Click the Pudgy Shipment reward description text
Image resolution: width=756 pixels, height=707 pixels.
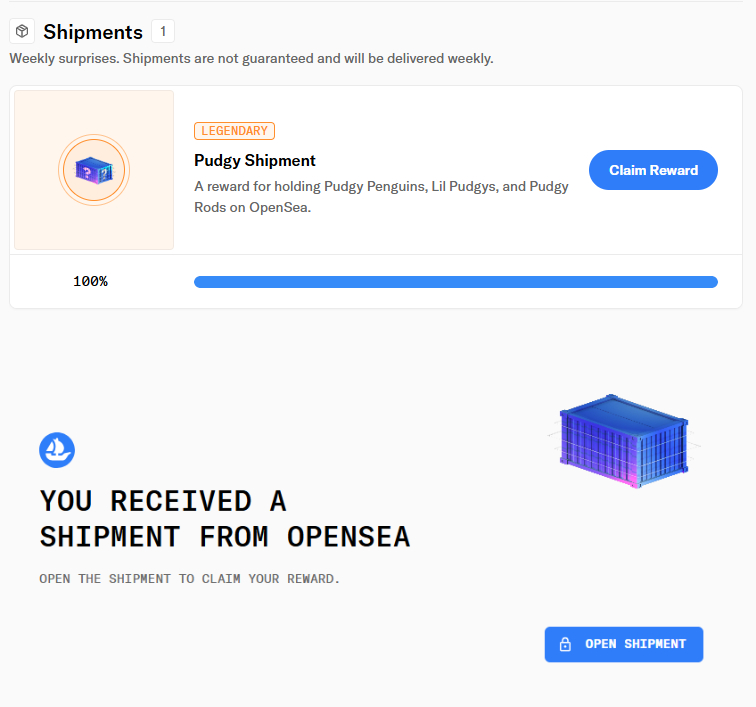[x=381, y=197]
